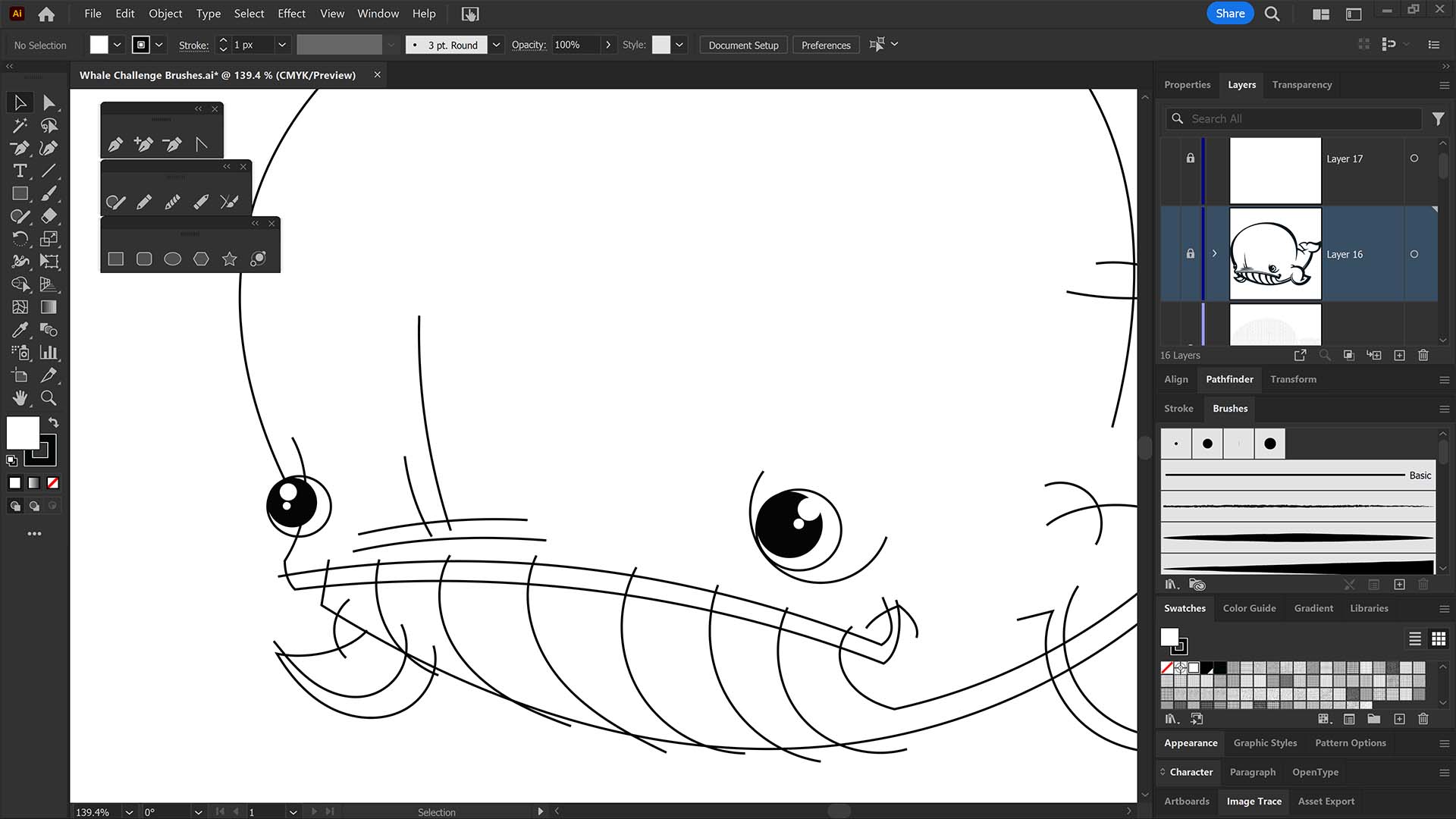Open the Fill color dropdown arrow
Viewport: 1456px width, 819px height.
(x=118, y=45)
